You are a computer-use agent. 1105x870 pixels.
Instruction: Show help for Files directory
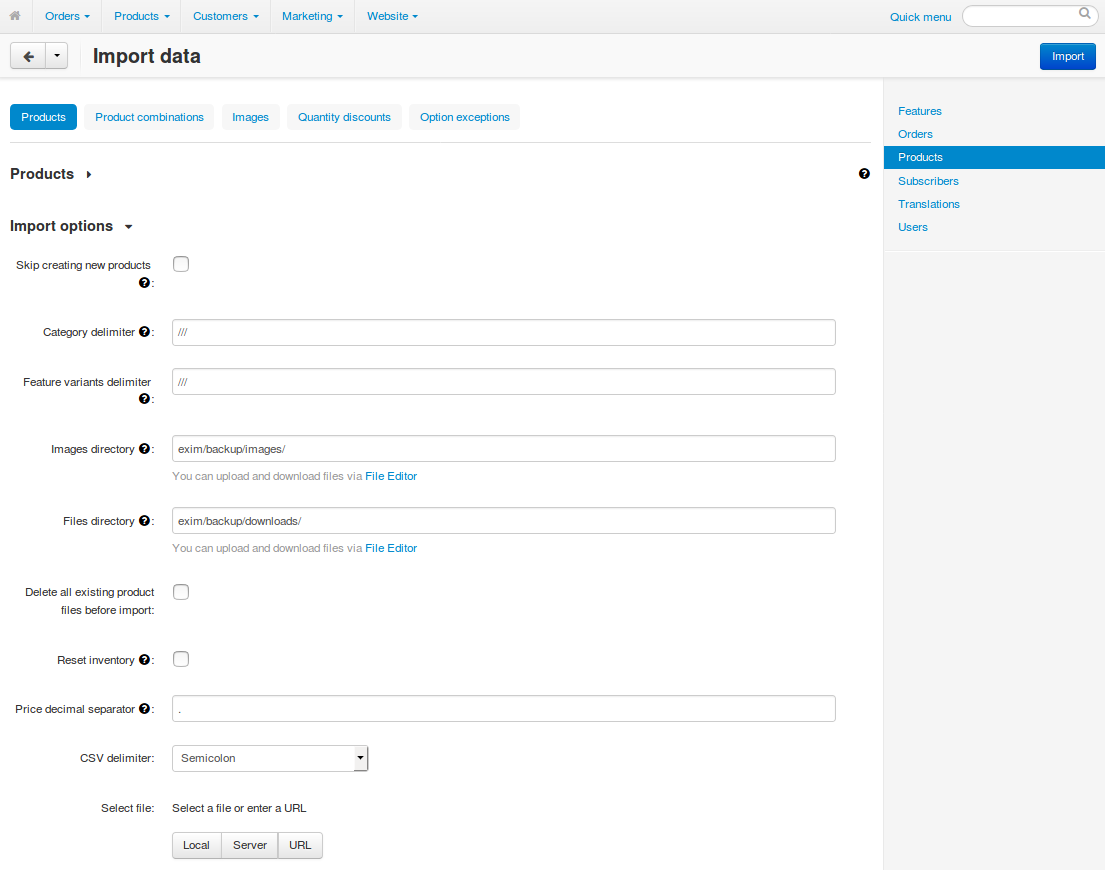click(144, 521)
